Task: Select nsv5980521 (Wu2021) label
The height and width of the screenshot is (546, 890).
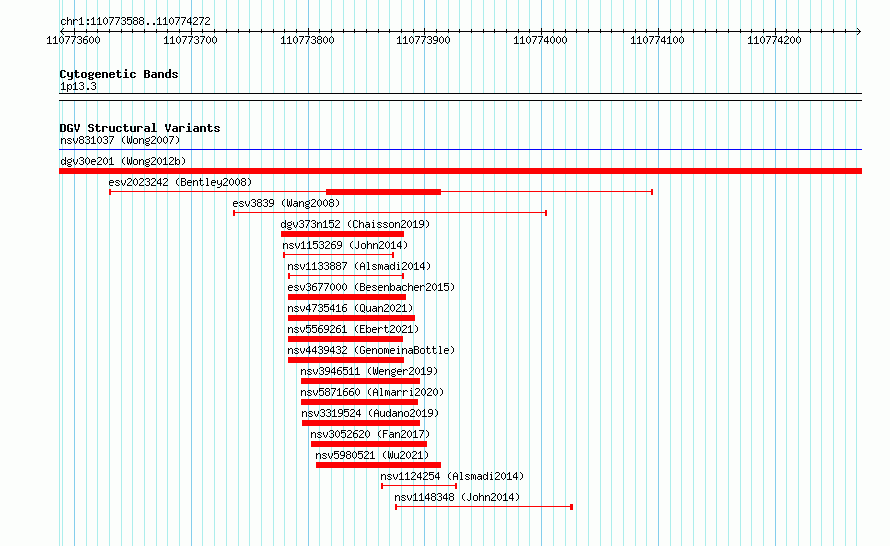Action: [372, 455]
